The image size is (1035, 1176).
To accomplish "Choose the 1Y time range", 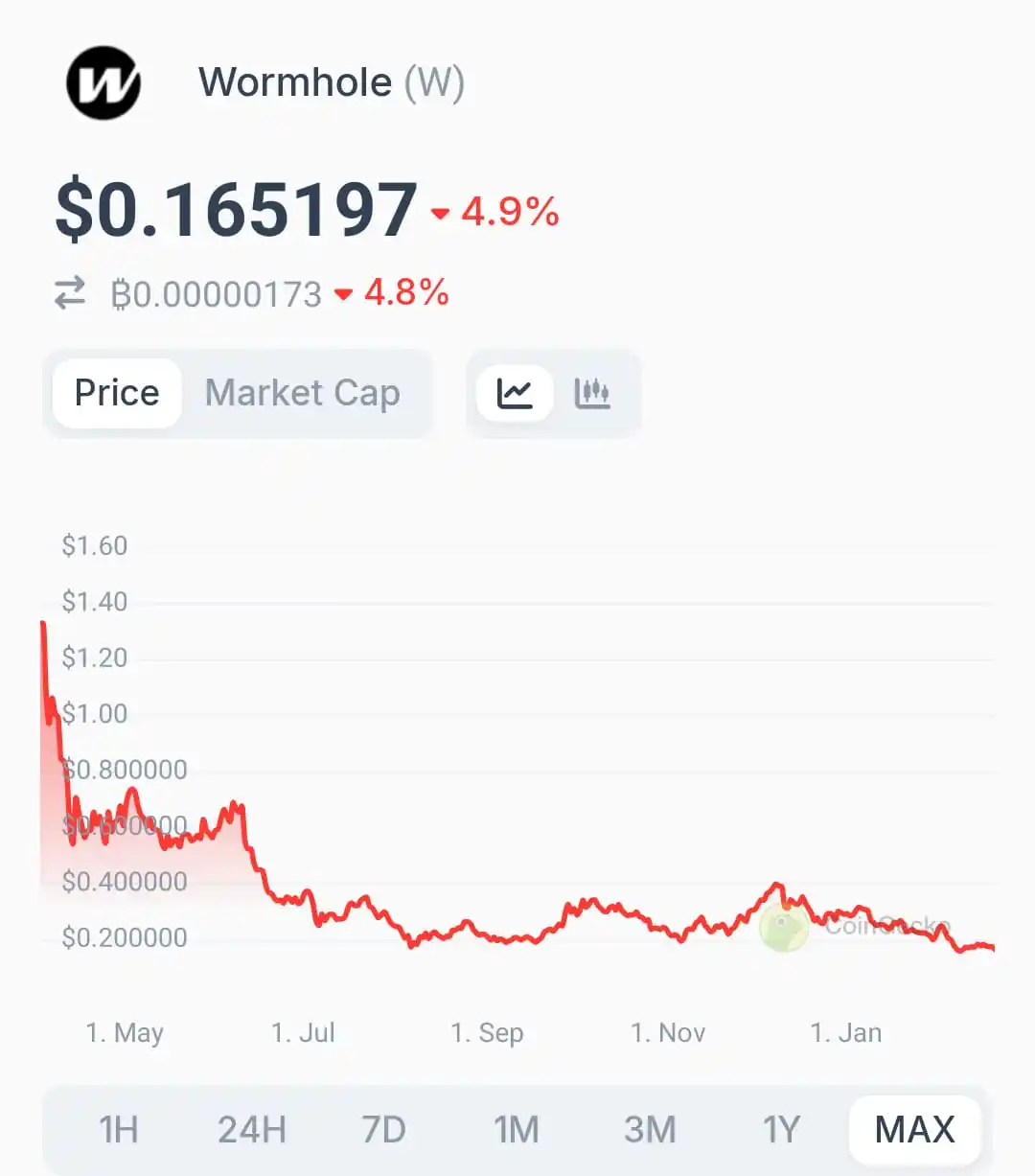I will point(781,1129).
